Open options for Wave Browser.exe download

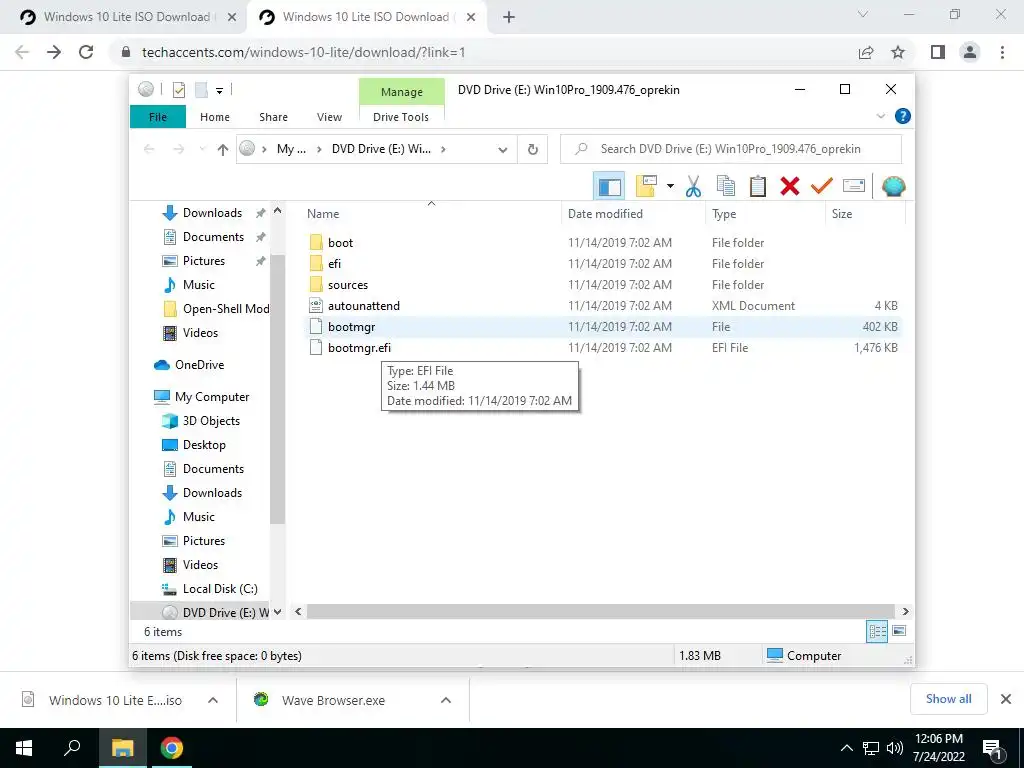446,700
